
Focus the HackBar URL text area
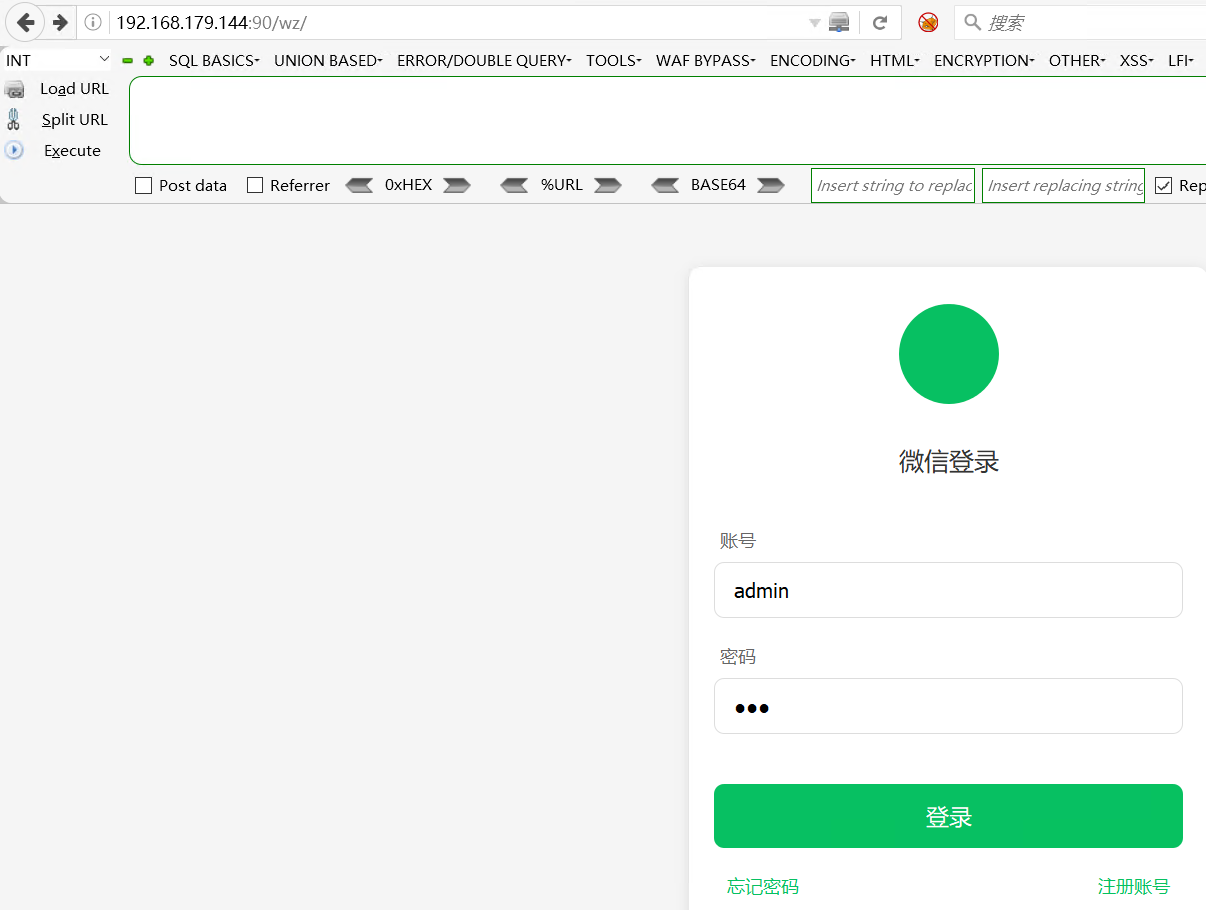pos(667,120)
